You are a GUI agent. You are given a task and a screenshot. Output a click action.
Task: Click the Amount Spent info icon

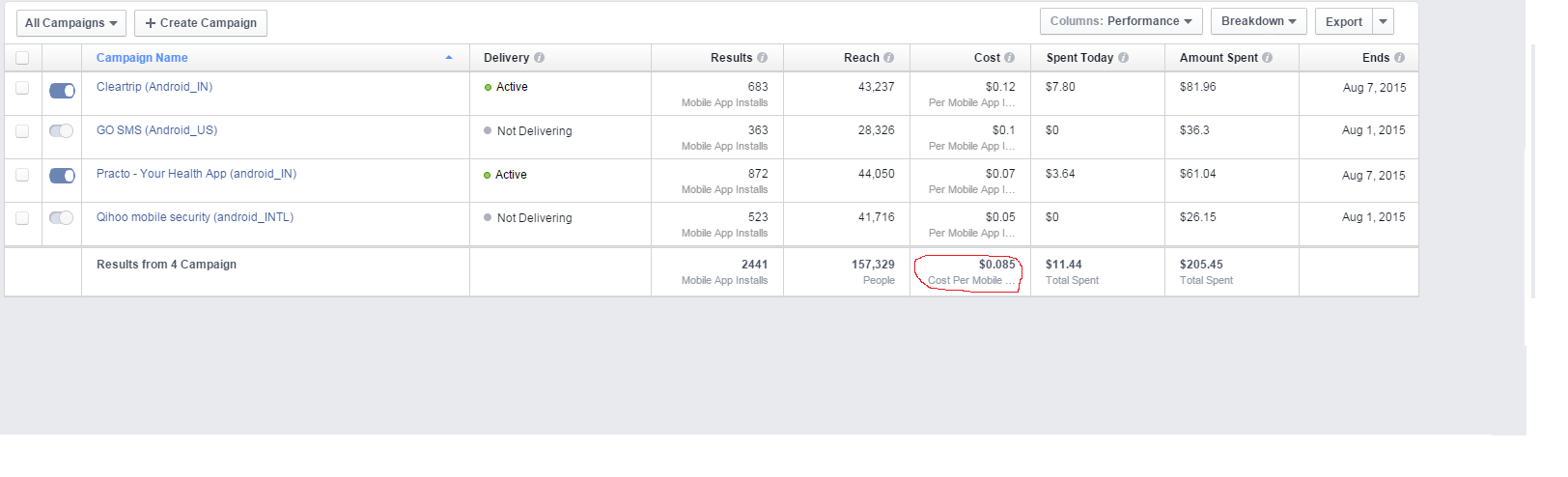(1268, 58)
